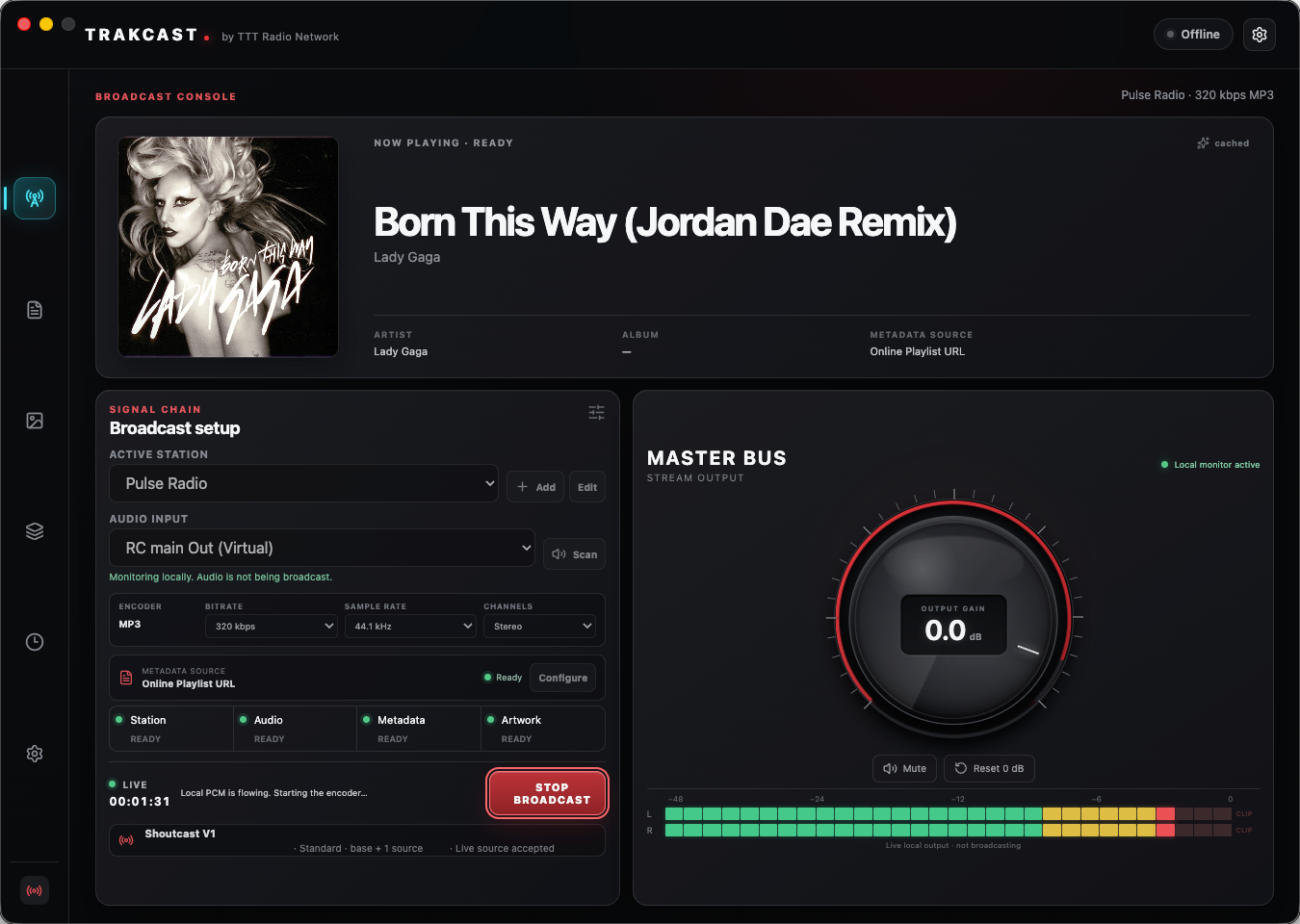
Task: Open the 320 kbps bitrate dropdown
Action: click(272, 627)
